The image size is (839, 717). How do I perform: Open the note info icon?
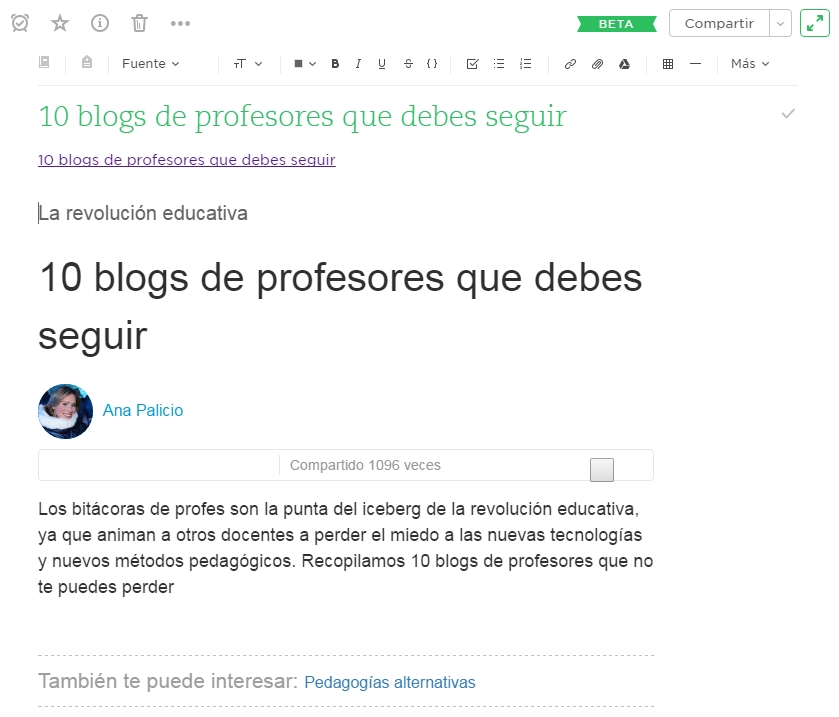(100, 23)
